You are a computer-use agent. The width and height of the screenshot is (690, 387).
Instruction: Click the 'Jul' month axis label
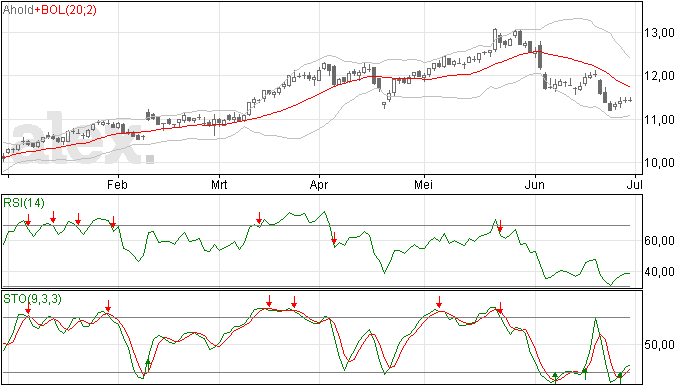click(635, 184)
